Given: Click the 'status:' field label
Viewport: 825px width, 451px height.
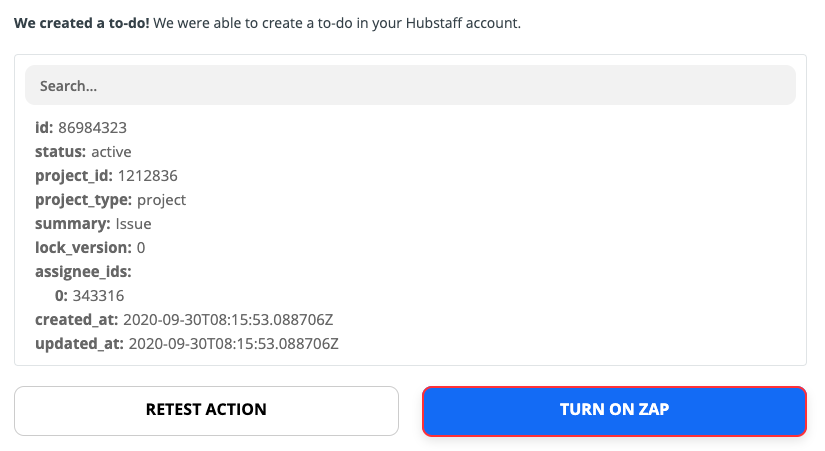Looking at the screenshot, I should pyautogui.click(x=60, y=152).
